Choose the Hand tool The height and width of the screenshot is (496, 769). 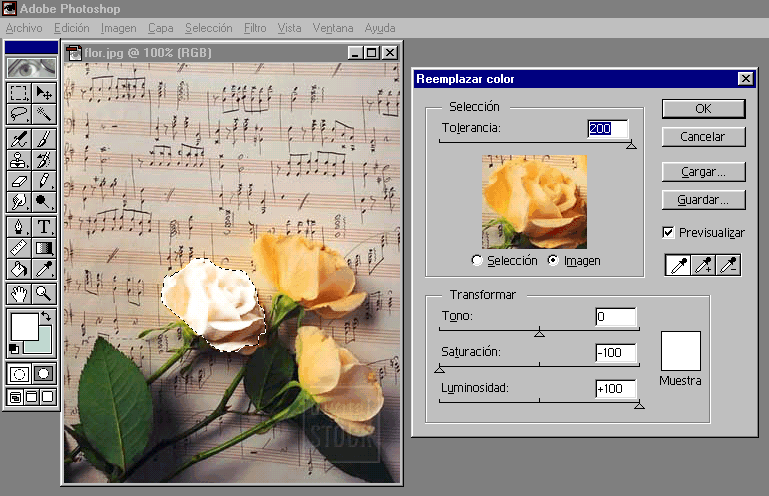coord(19,292)
